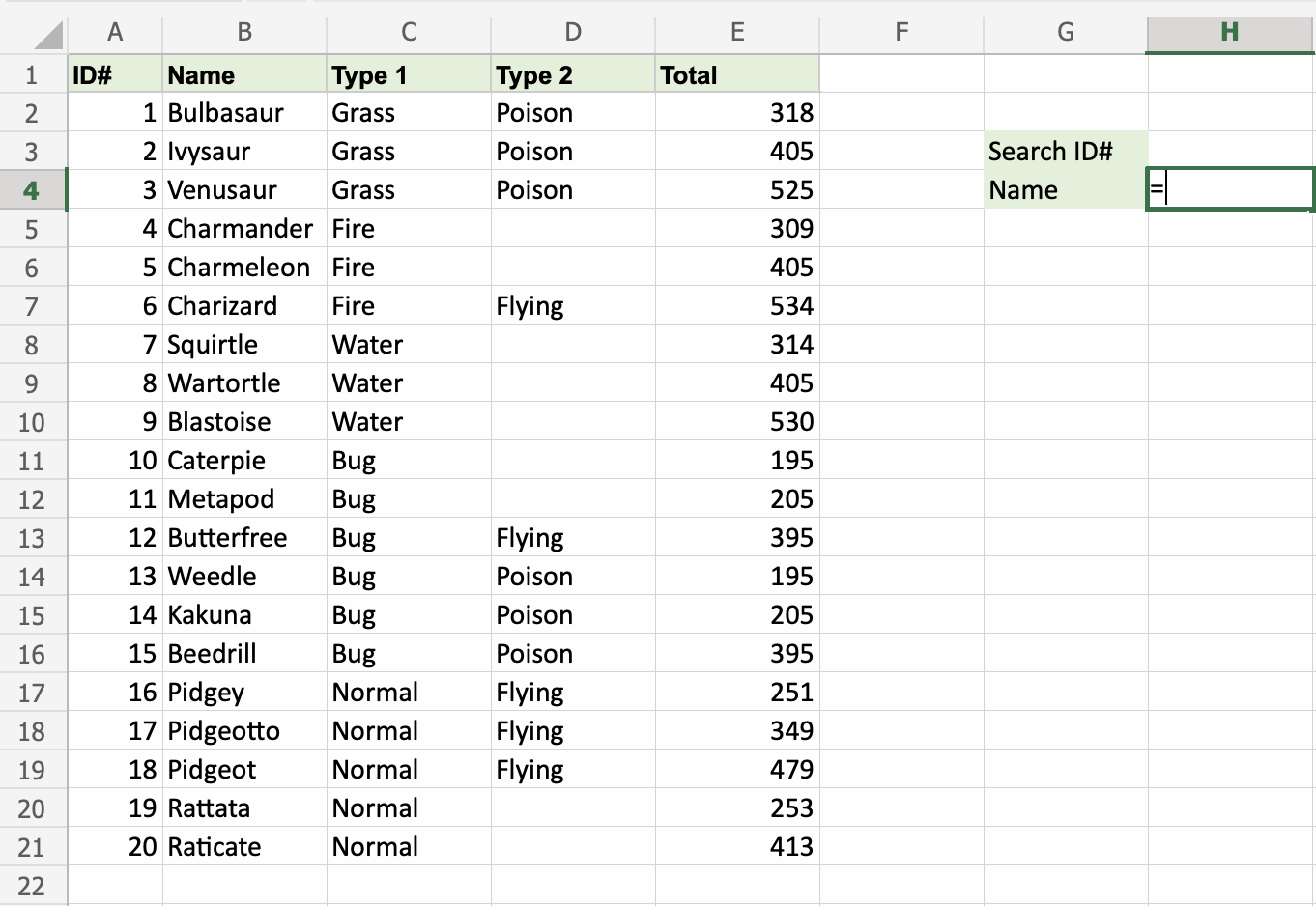Click the Name header cell
The height and width of the screenshot is (906, 1316).
click(x=243, y=75)
